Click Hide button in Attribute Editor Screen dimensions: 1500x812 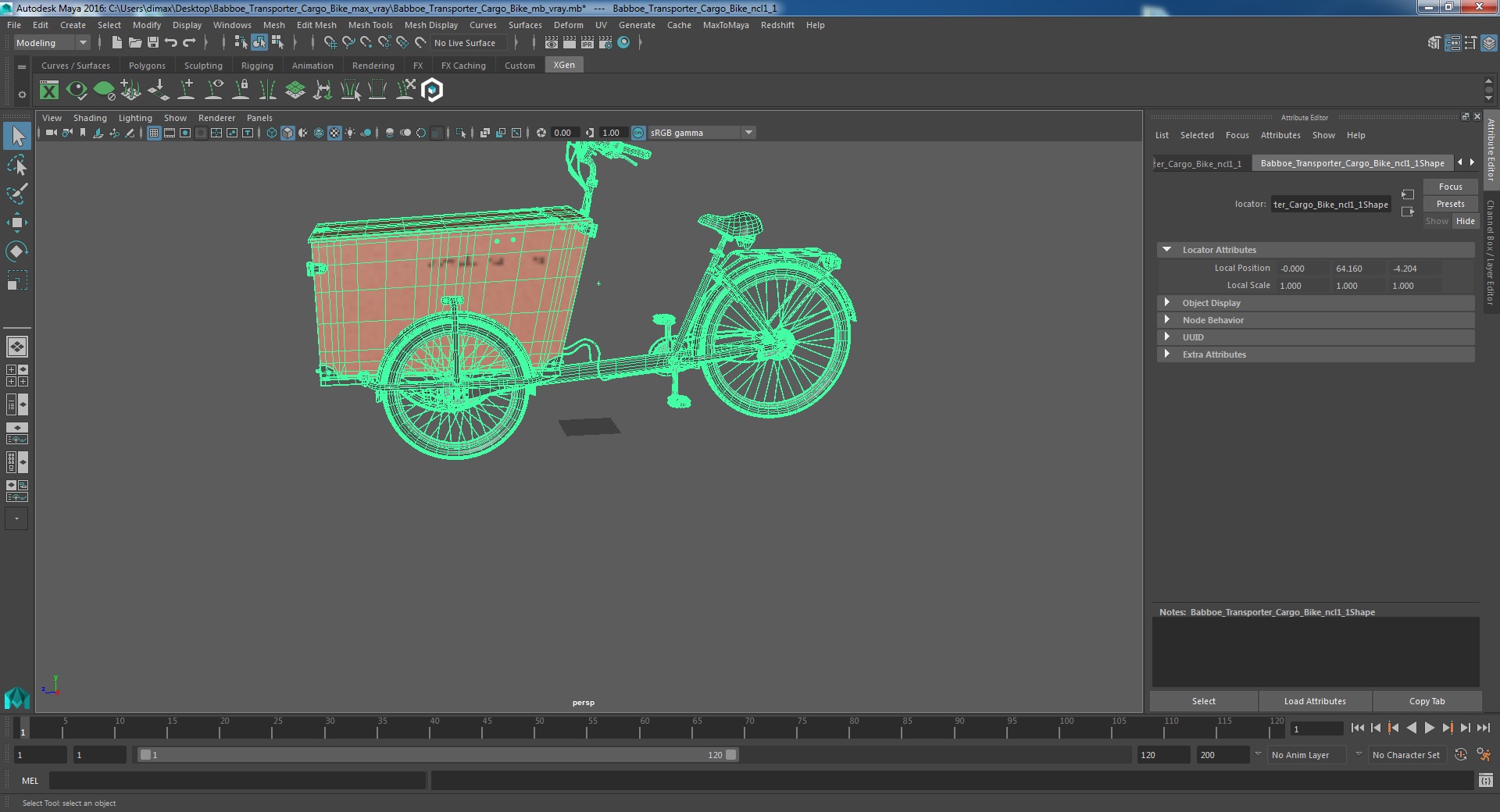(1466, 221)
